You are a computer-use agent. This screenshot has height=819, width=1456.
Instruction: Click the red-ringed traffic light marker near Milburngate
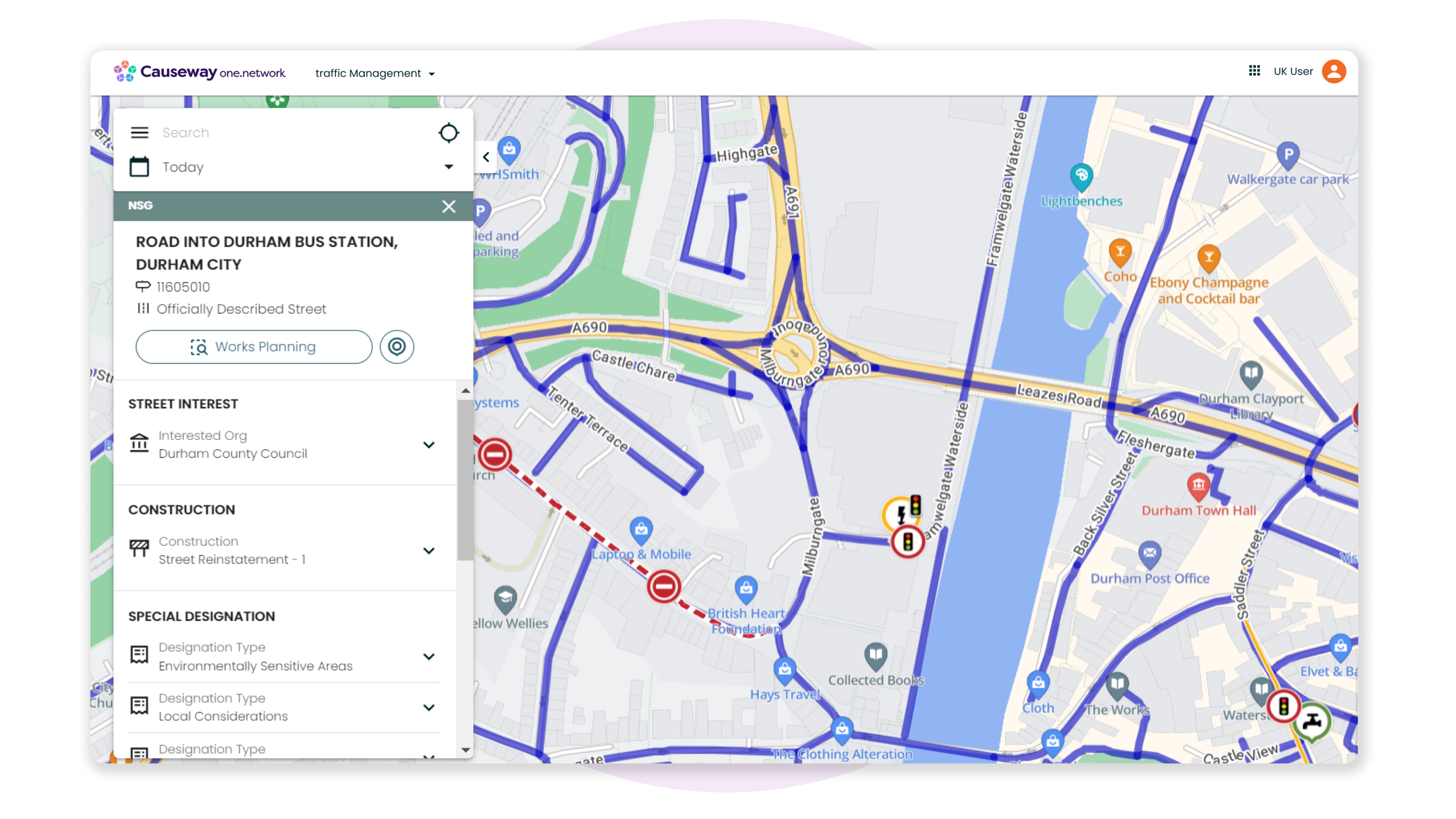(x=908, y=542)
